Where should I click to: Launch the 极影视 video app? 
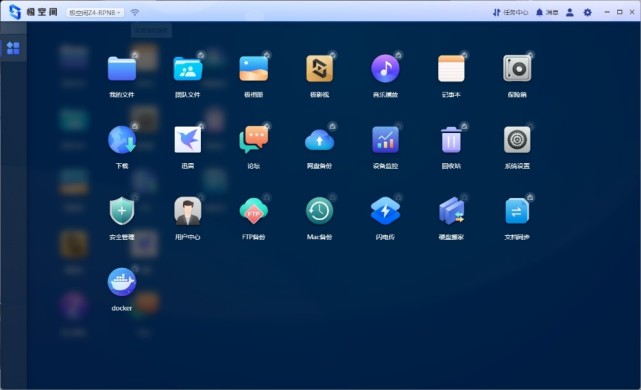[319, 69]
